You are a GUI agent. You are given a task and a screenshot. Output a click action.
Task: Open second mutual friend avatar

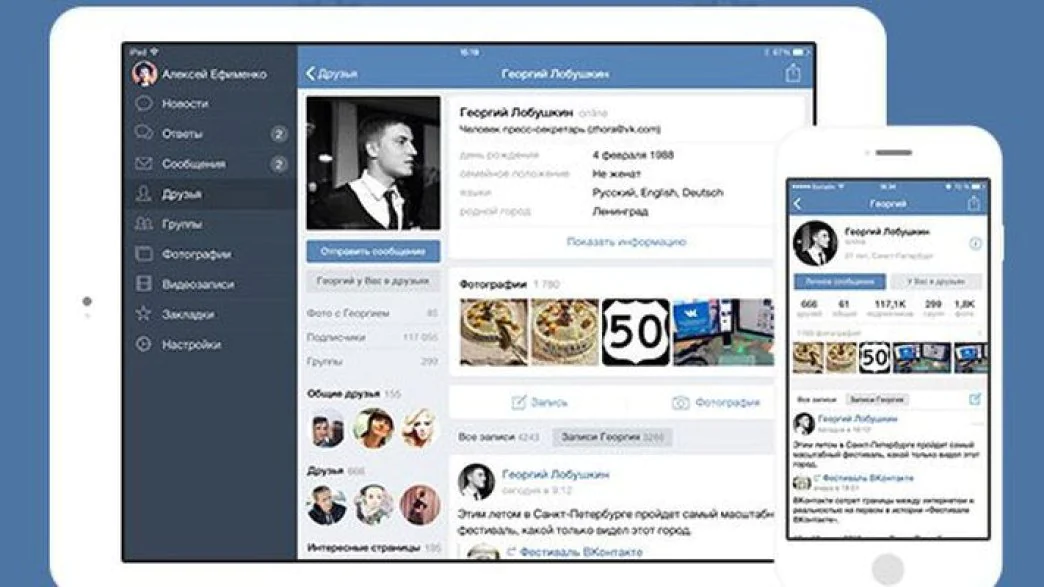tap(373, 429)
